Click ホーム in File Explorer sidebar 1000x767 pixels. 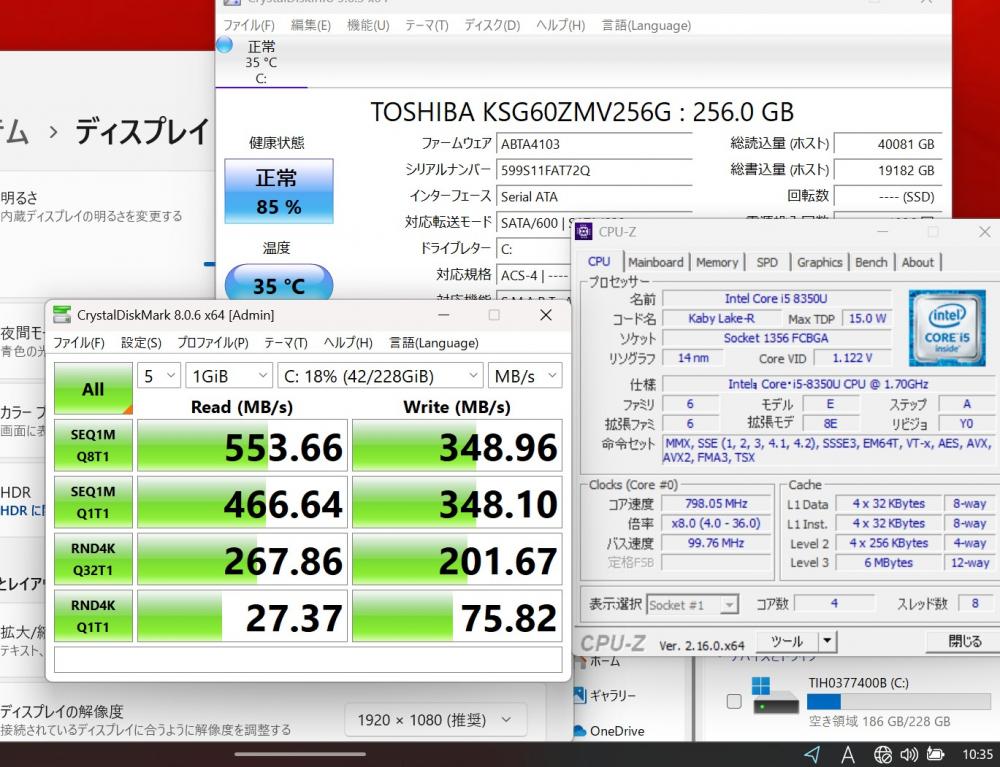(604, 661)
